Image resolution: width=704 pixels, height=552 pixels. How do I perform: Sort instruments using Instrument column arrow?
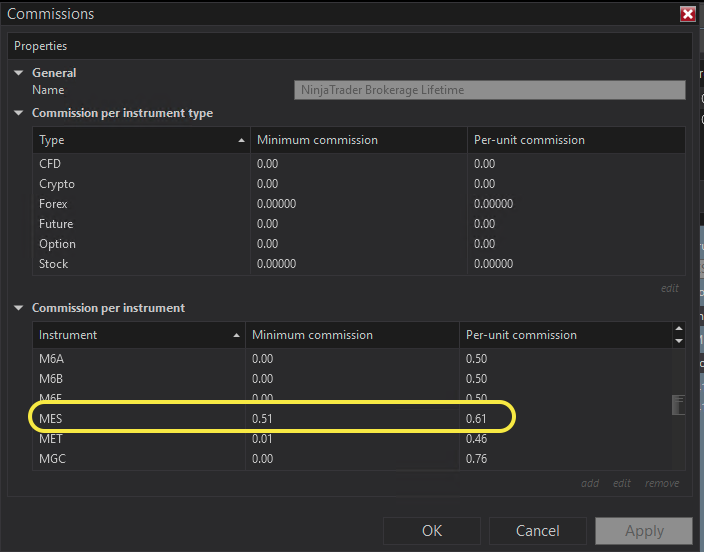pos(236,335)
